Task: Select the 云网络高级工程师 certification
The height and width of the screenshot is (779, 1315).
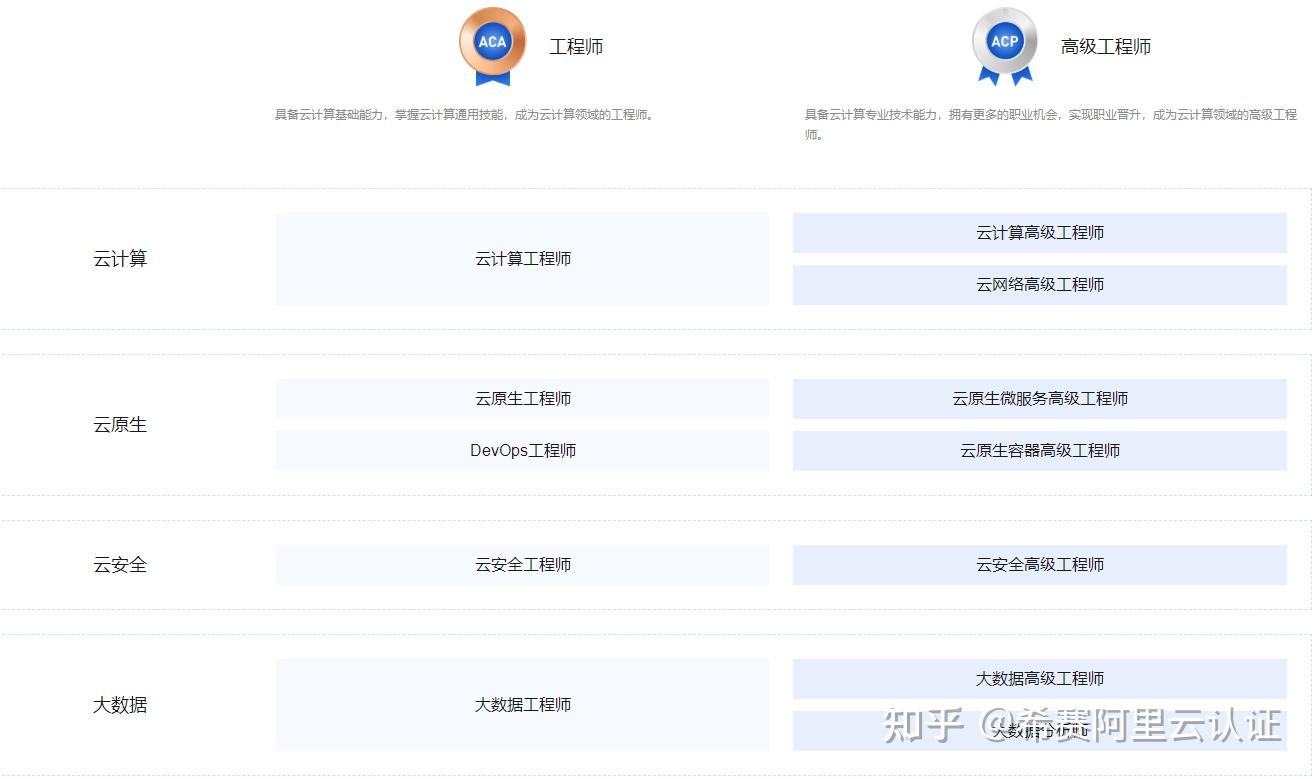Action: 1040,284
